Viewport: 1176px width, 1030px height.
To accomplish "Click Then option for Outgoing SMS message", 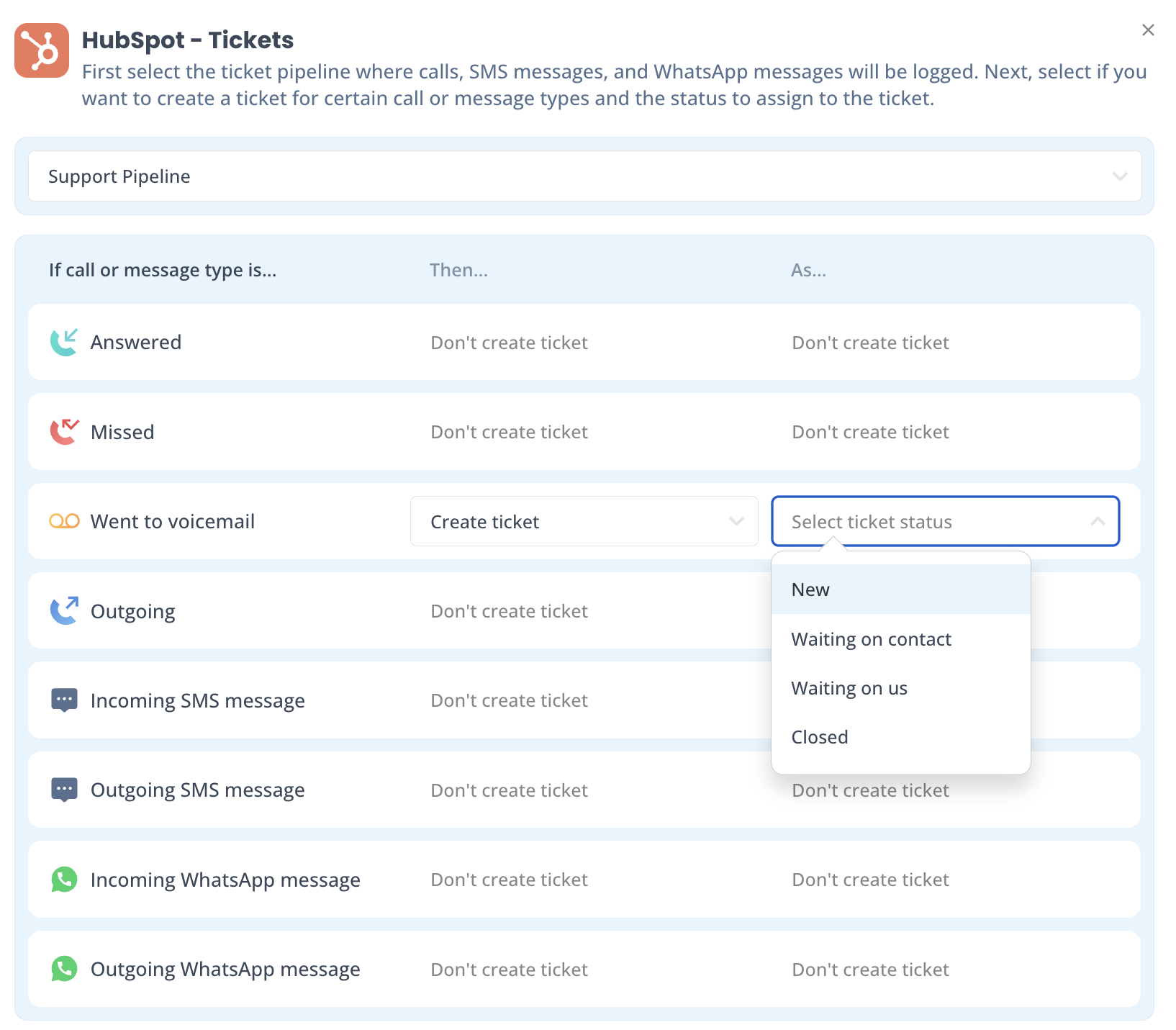I will [509, 790].
